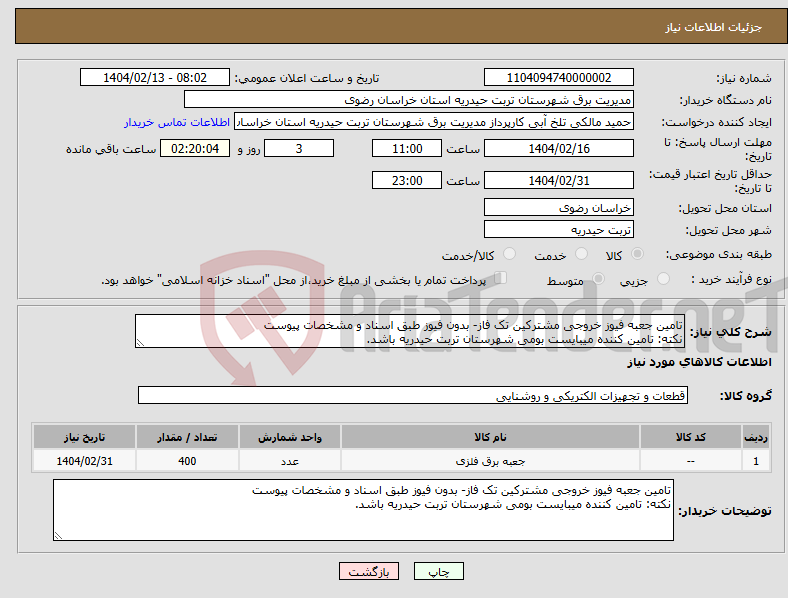This screenshot has width=788, height=598.
Task: Click the announcement date field 1404/02/13 - 08:02
Action: click(155, 78)
